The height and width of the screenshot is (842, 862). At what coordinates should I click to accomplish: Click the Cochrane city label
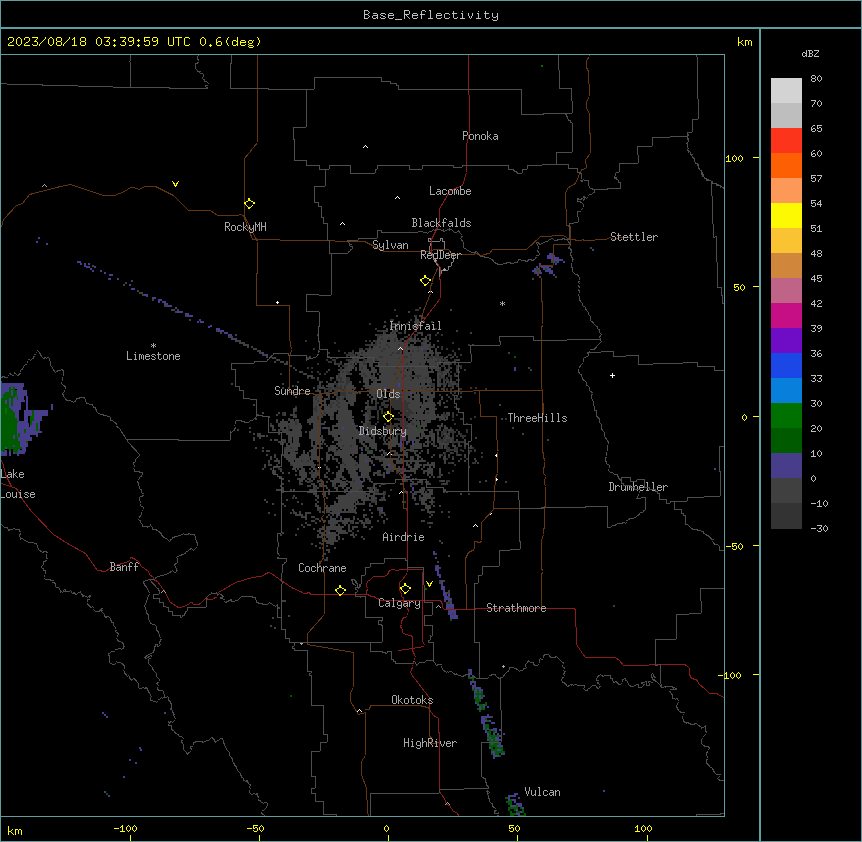322,568
